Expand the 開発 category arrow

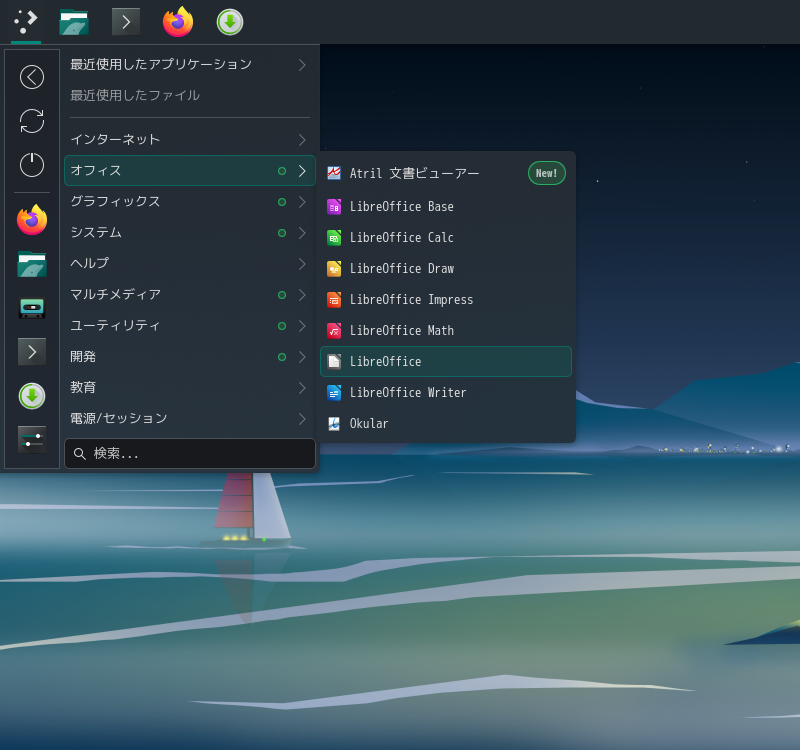[302, 357]
